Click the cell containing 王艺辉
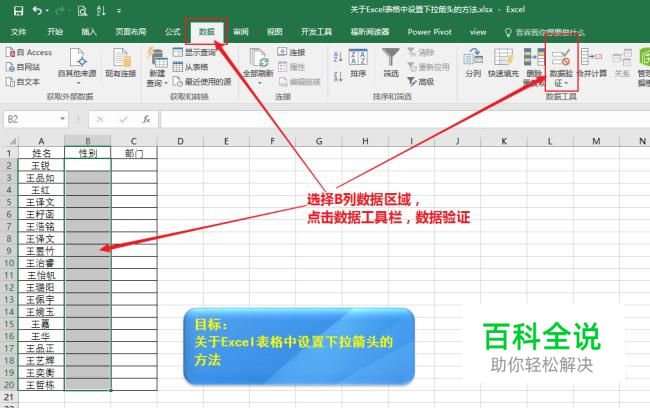The width and height of the screenshot is (650, 408). [x=41, y=360]
